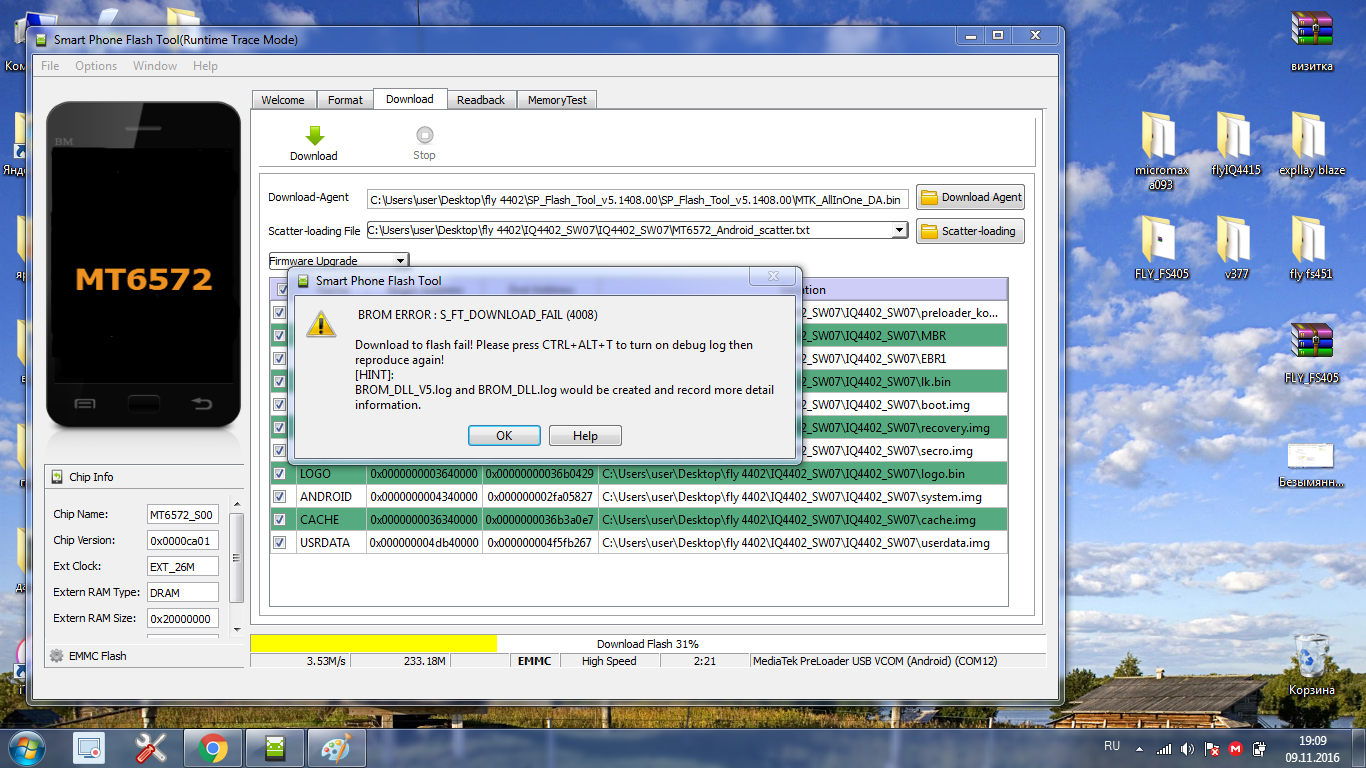Click the Extern RAM Type field
The width and height of the screenshot is (1366, 768).
pyautogui.click(x=183, y=593)
